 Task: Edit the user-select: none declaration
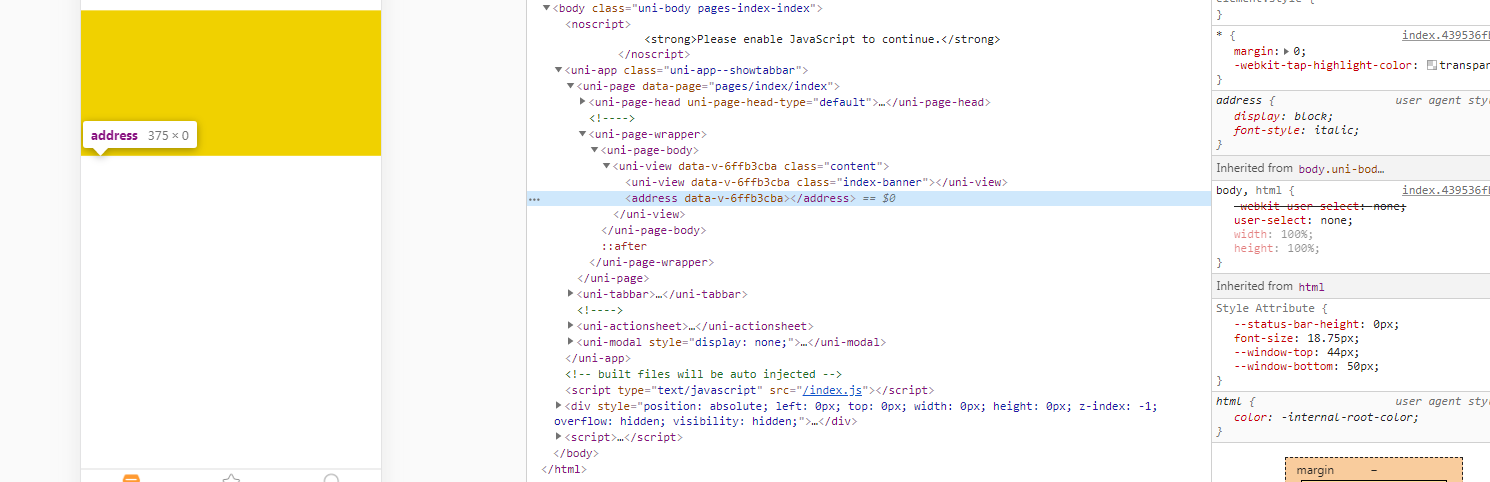[1293, 220]
